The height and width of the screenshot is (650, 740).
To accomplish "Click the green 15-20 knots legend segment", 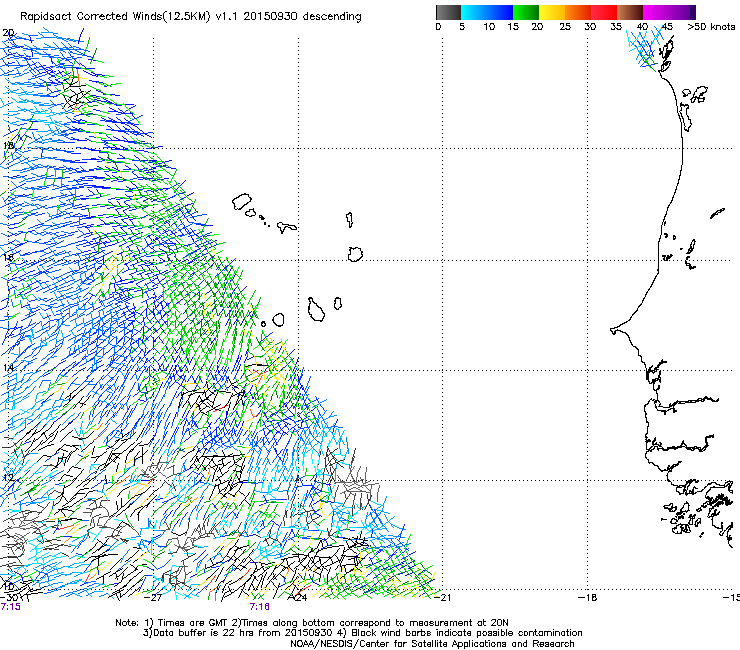I will (x=526, y=12).
